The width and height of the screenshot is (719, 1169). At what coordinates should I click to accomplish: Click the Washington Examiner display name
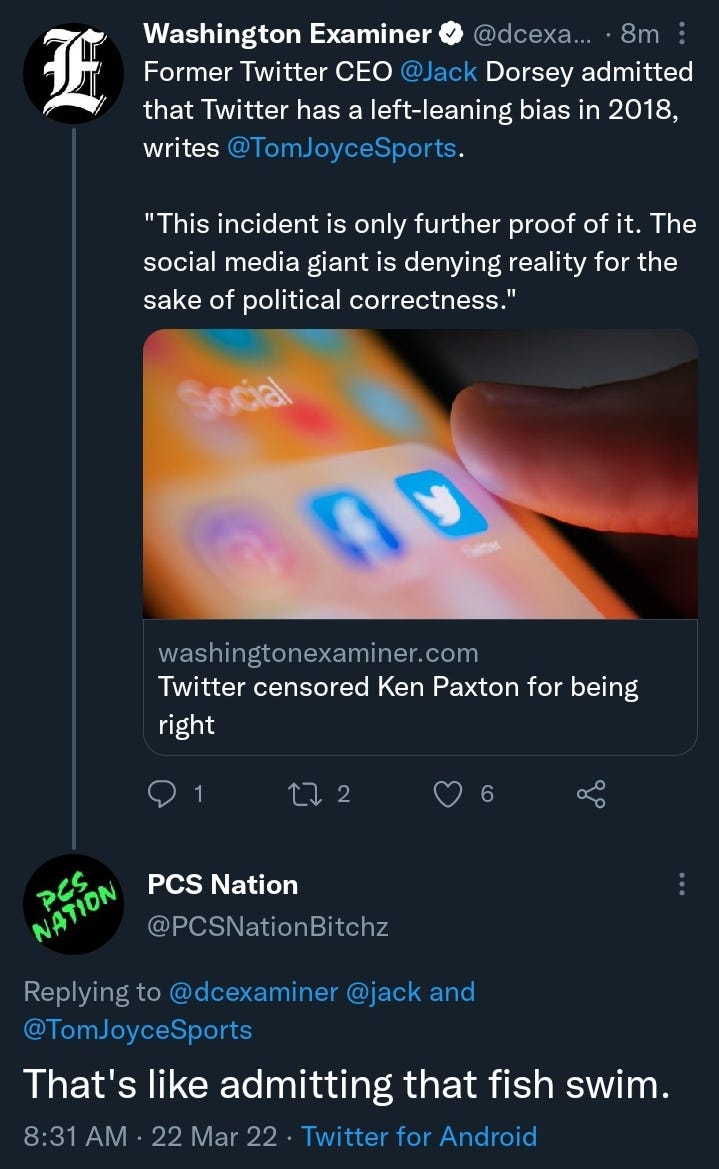(287, 34)
